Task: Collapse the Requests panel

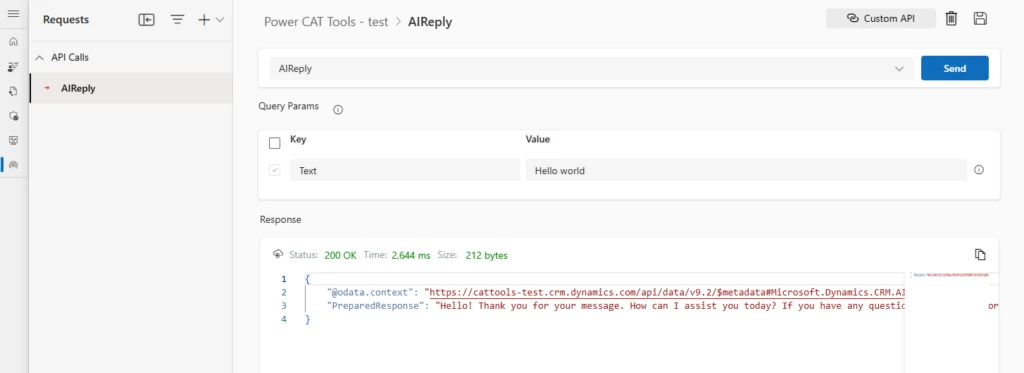Action: [x=146, y=20]
